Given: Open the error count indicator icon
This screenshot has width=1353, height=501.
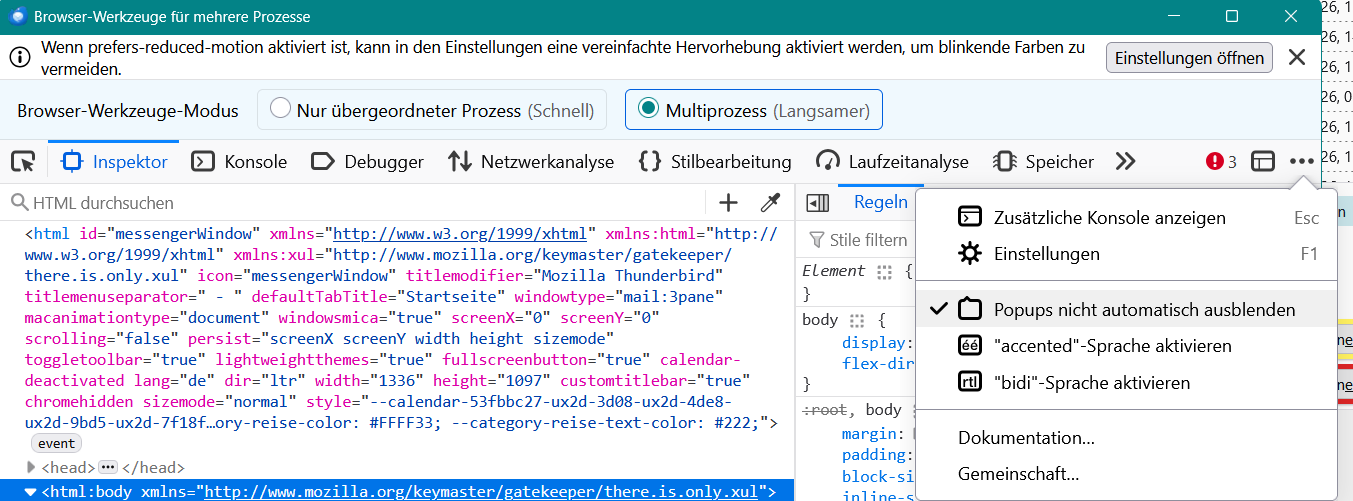Looking at the screenshot, I should tap(1221, 161).
